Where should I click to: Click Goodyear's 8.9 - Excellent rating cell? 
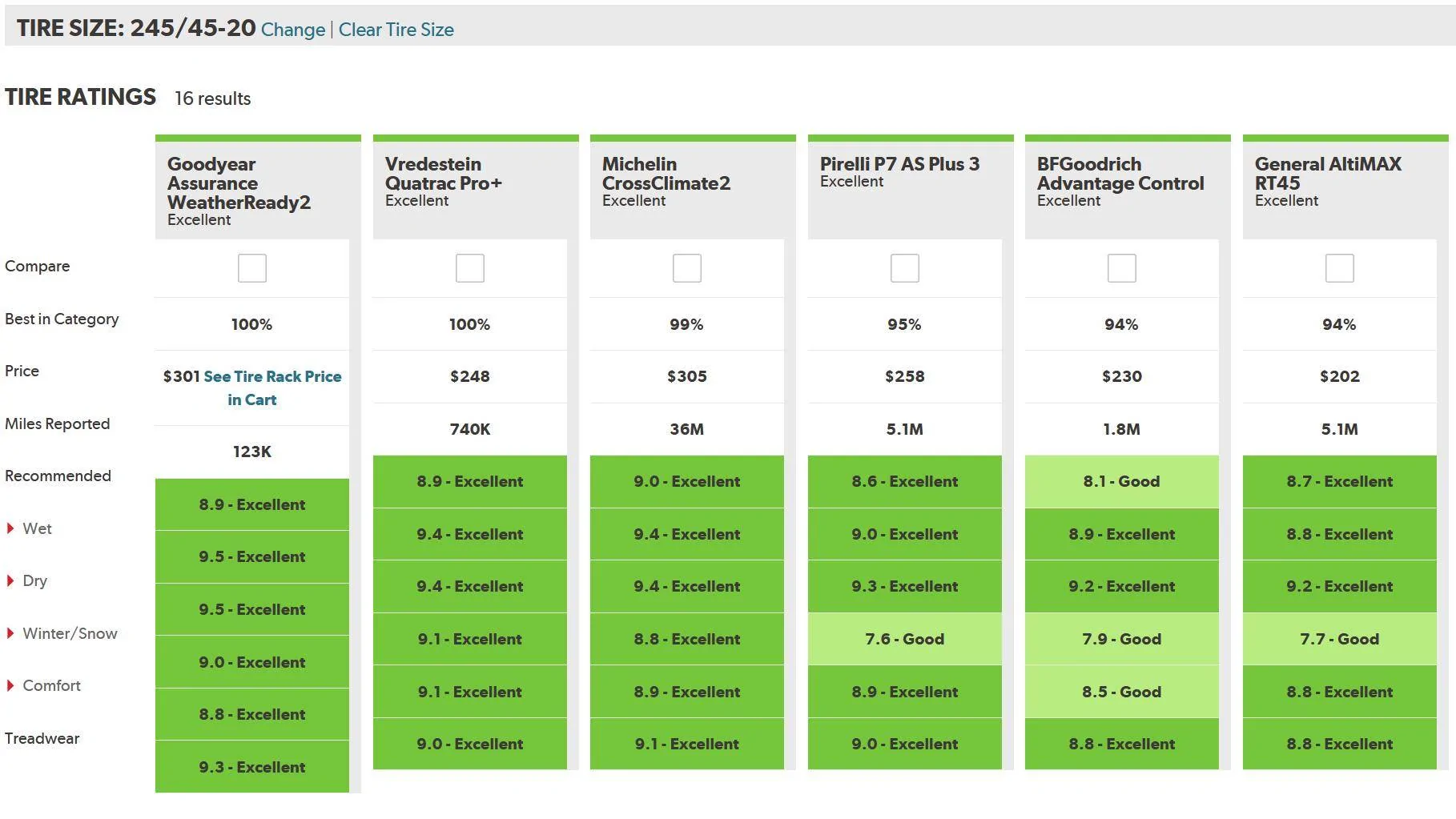click(251, 504)
